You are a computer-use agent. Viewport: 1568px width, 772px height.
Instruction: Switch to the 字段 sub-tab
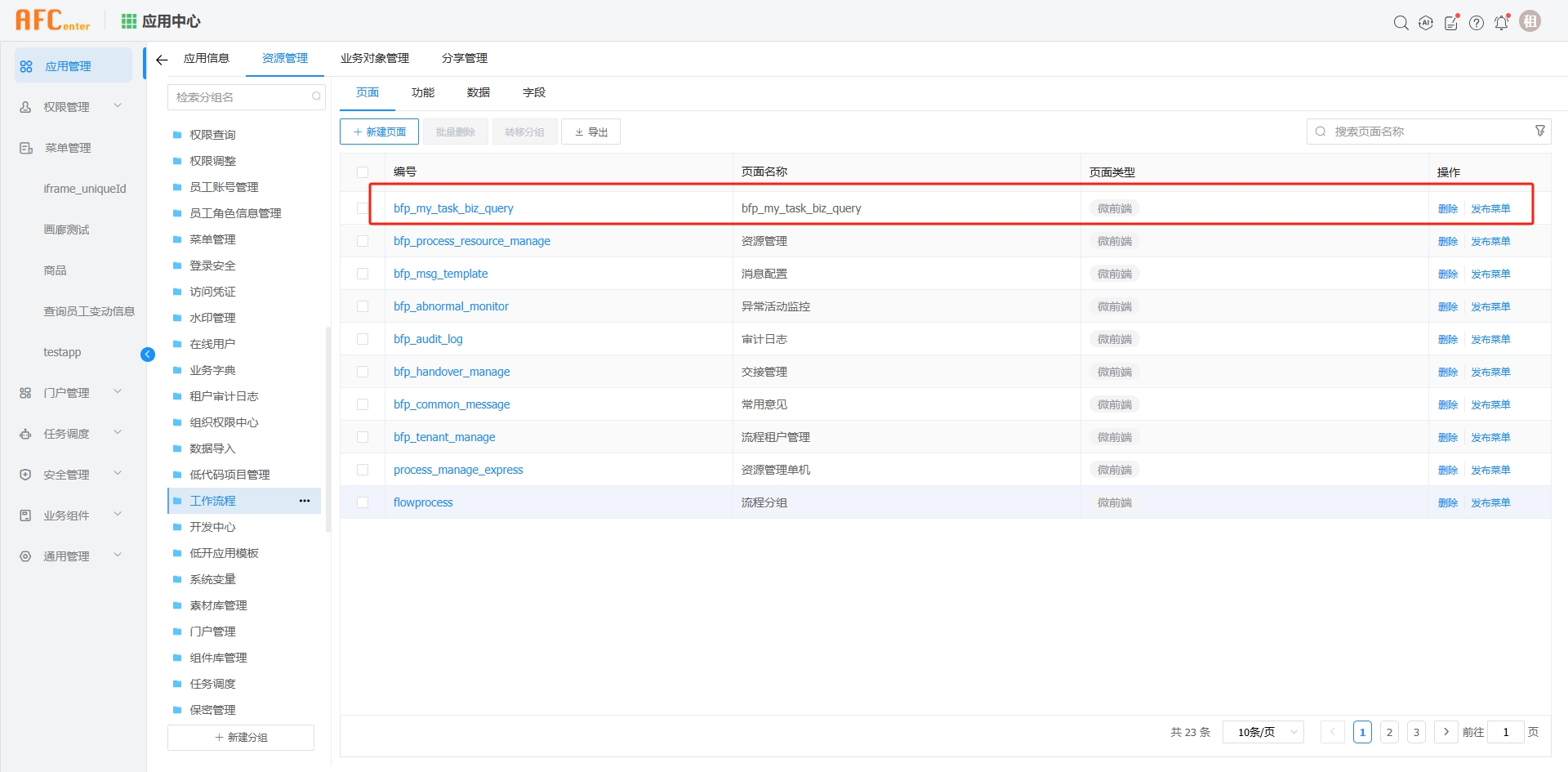click(x=534, y=93)
